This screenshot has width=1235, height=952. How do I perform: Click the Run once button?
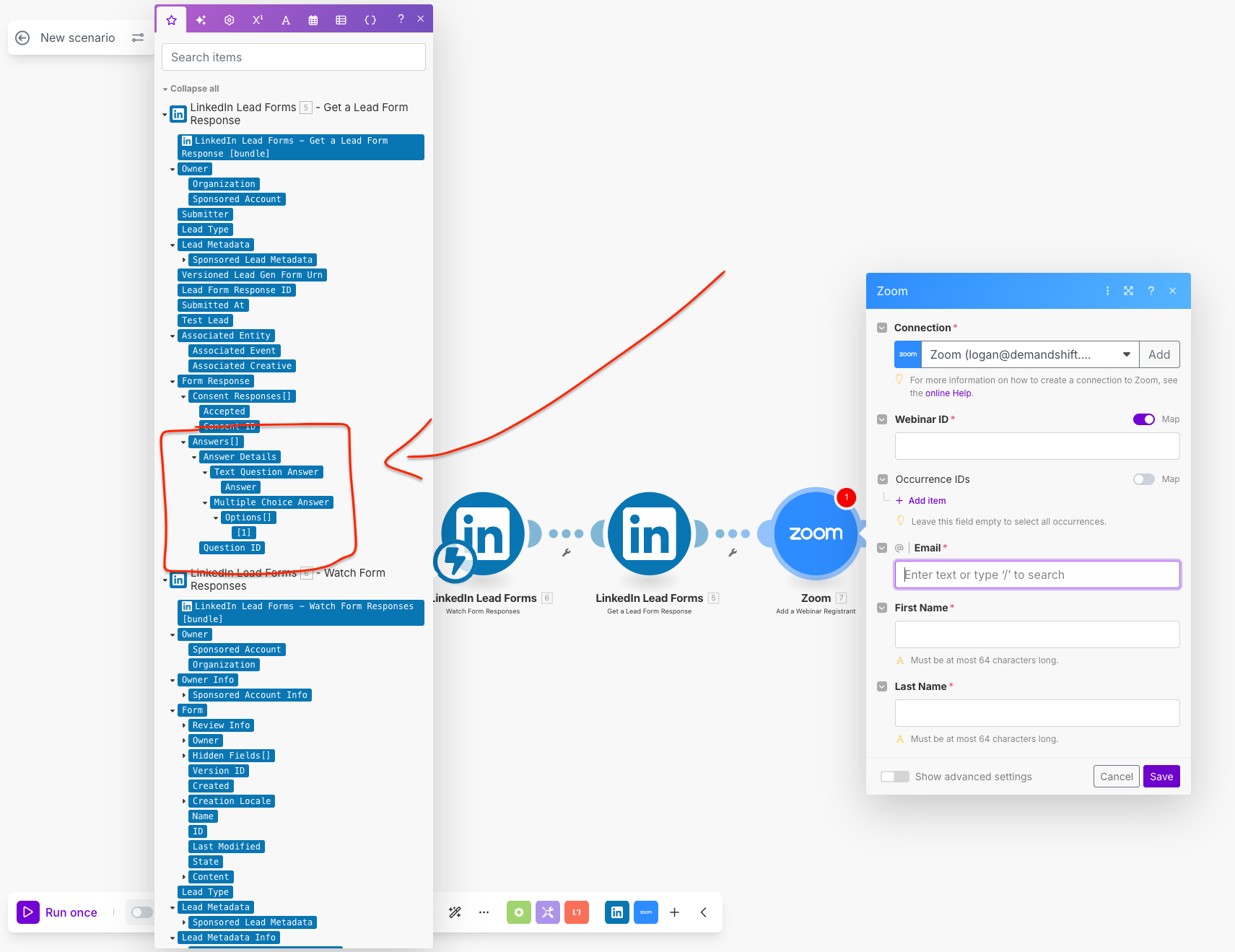58,912
